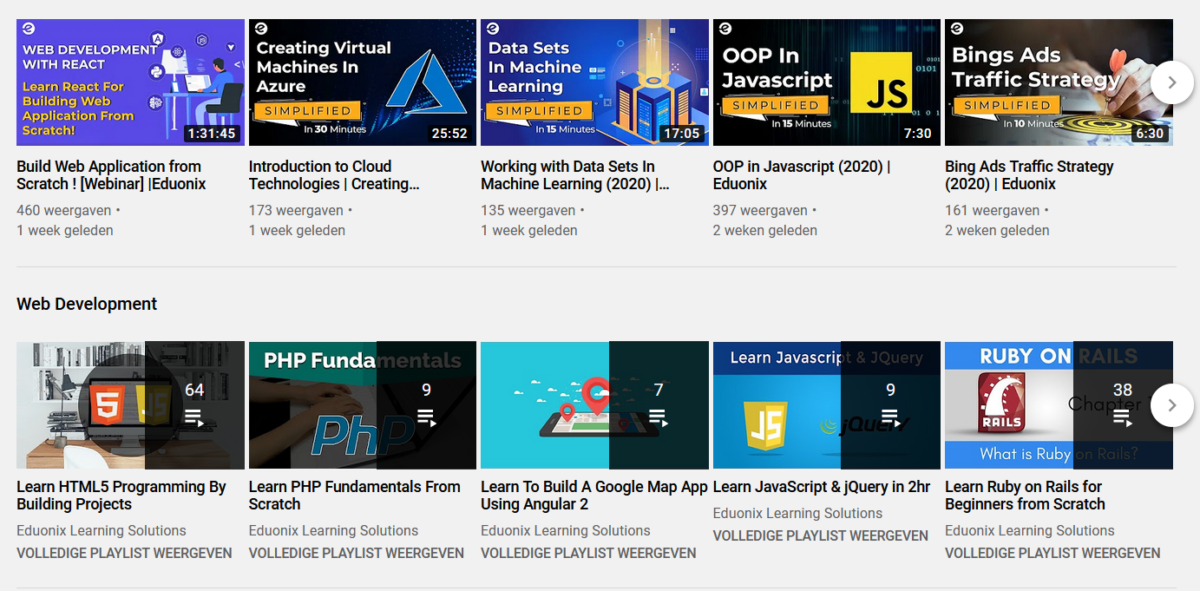1200x591 pixels.
Task: Open Eduonix Learning Solutions channel under HTML5 playlist
Action: click(x=102, y=531)
